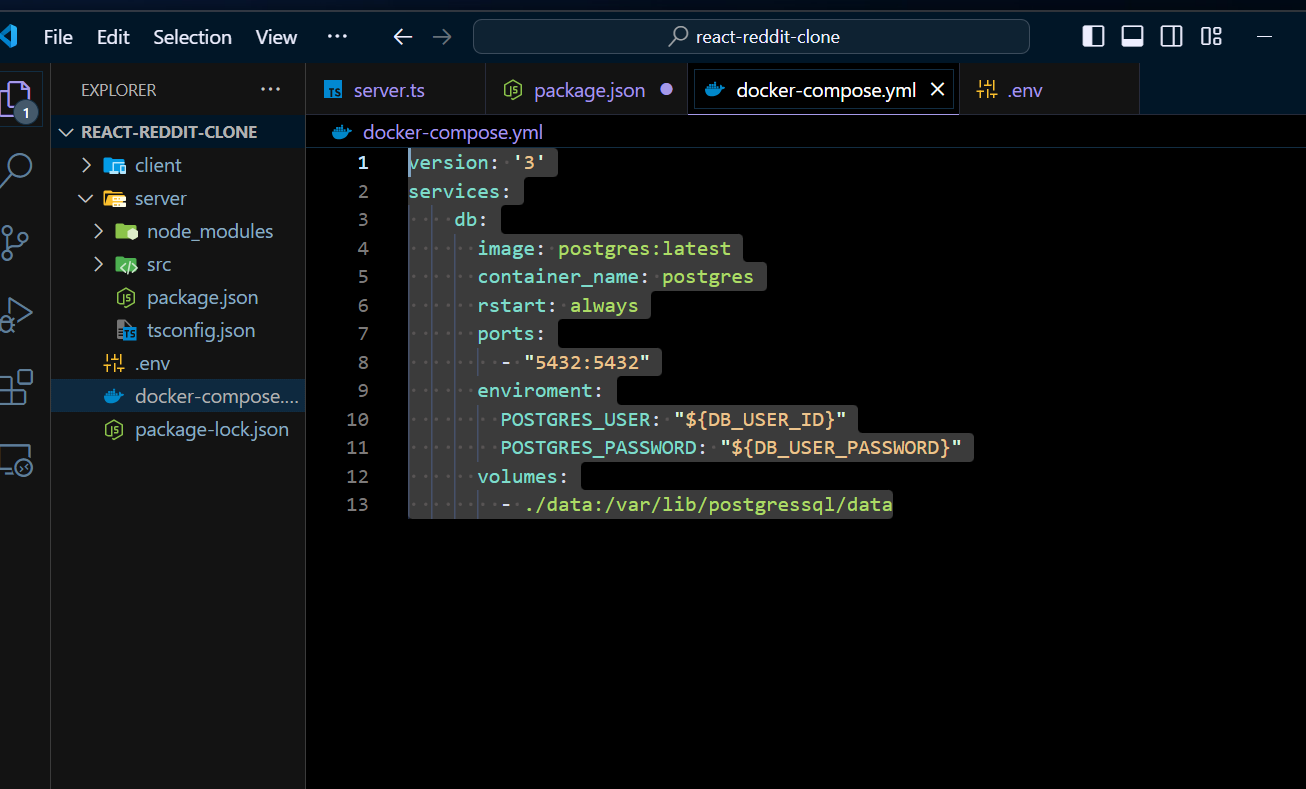Click 'image: postgres:latest' text
This screenshot has width=1306, height=789.
[x=604, y=248]
